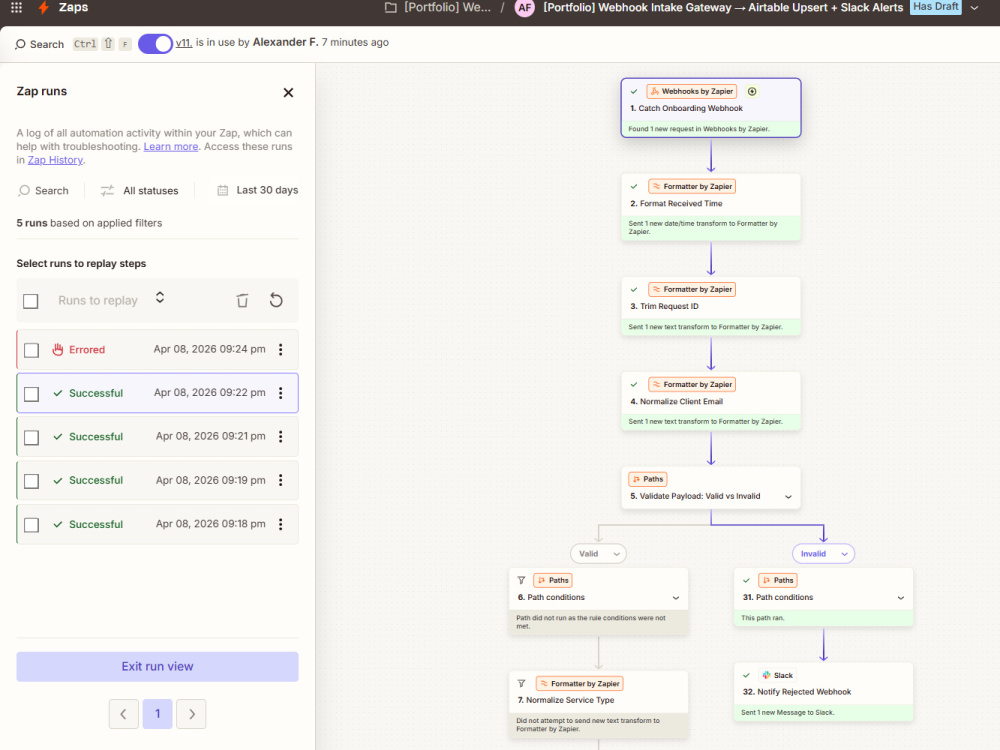Click the Paths badge on step 31

coord(778,580)
